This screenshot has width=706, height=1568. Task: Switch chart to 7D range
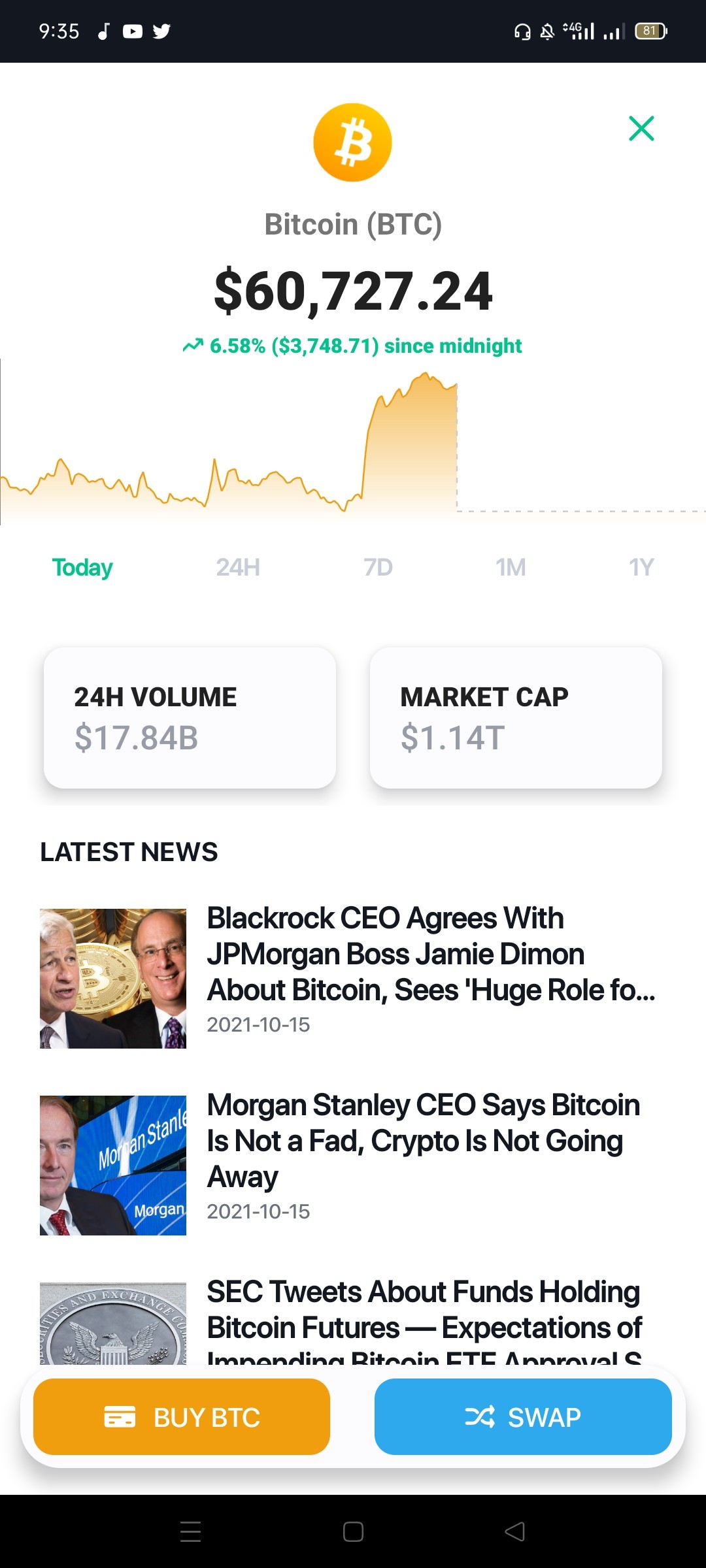[x=378, y=567]
